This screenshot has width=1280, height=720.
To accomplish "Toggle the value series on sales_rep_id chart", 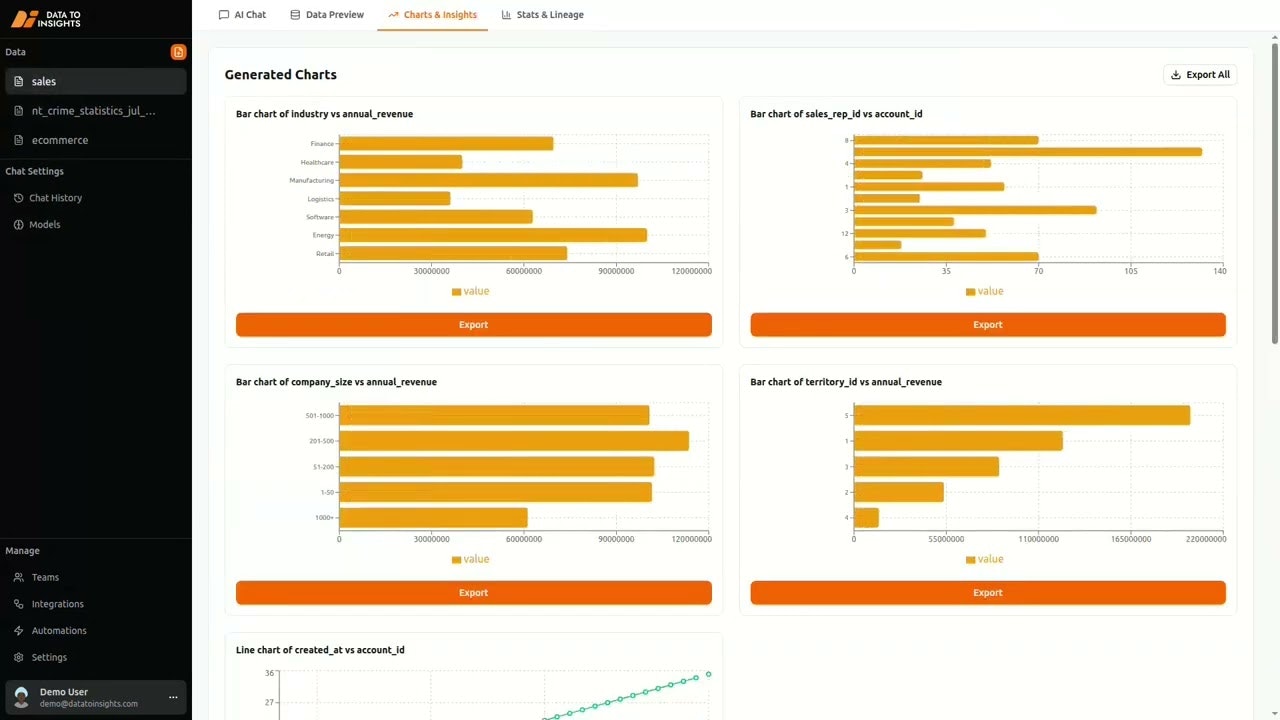I will click(984, 291).
